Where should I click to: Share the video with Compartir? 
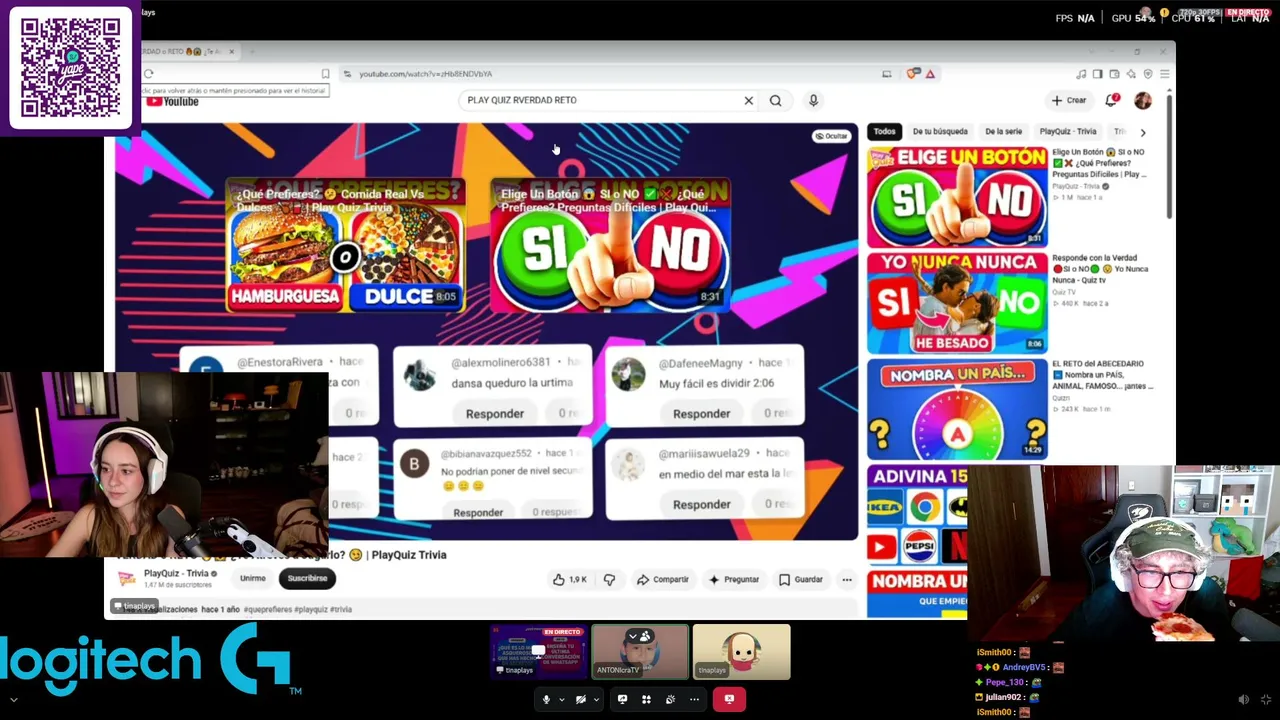click(x=663, y=579)
